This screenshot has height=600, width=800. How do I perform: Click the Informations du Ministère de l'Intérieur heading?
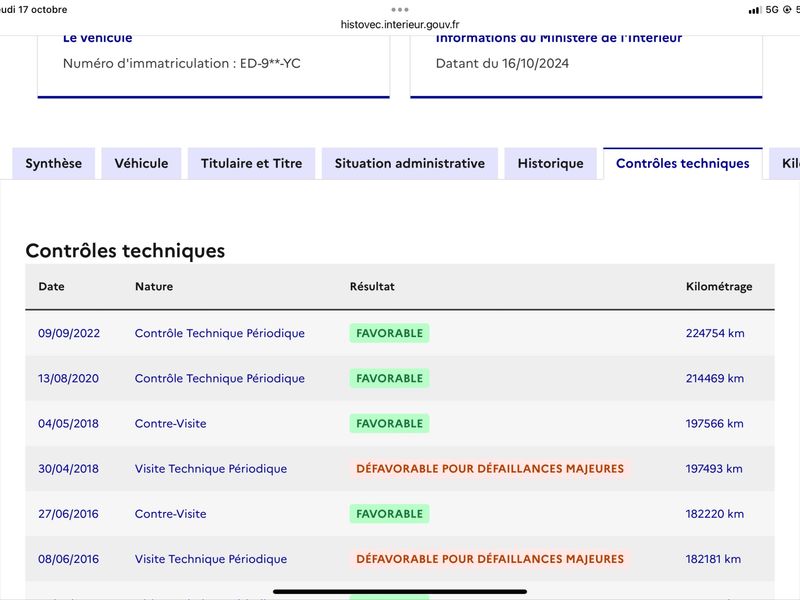click(559, 39)
